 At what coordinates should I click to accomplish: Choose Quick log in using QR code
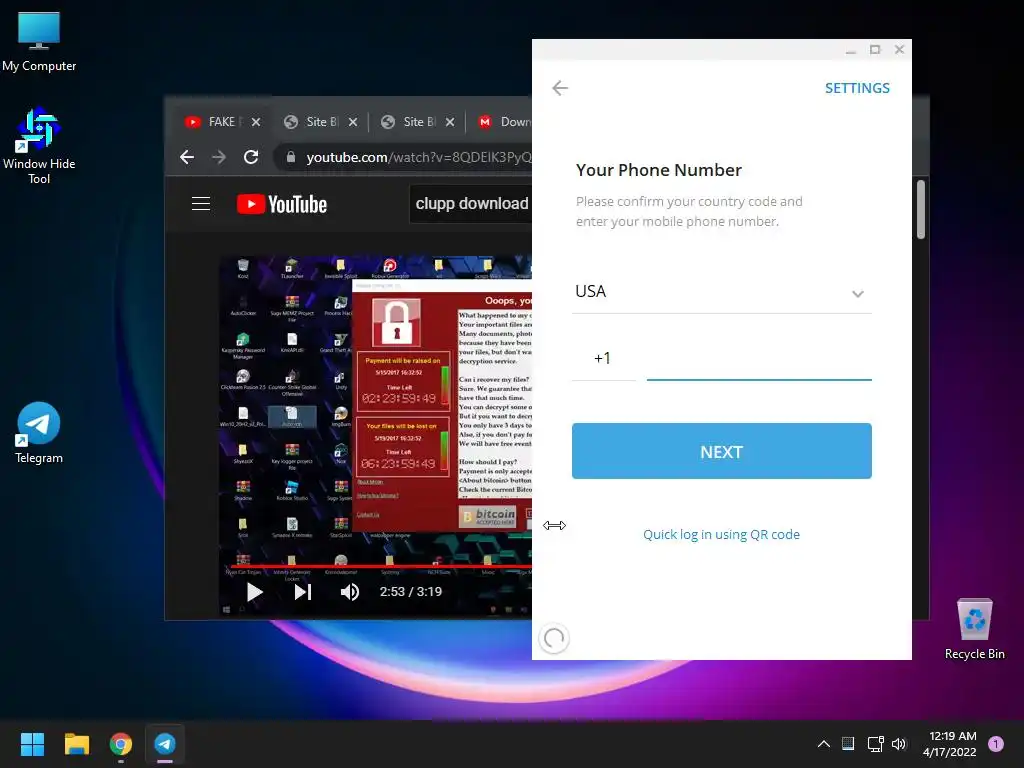click(721, 534)
